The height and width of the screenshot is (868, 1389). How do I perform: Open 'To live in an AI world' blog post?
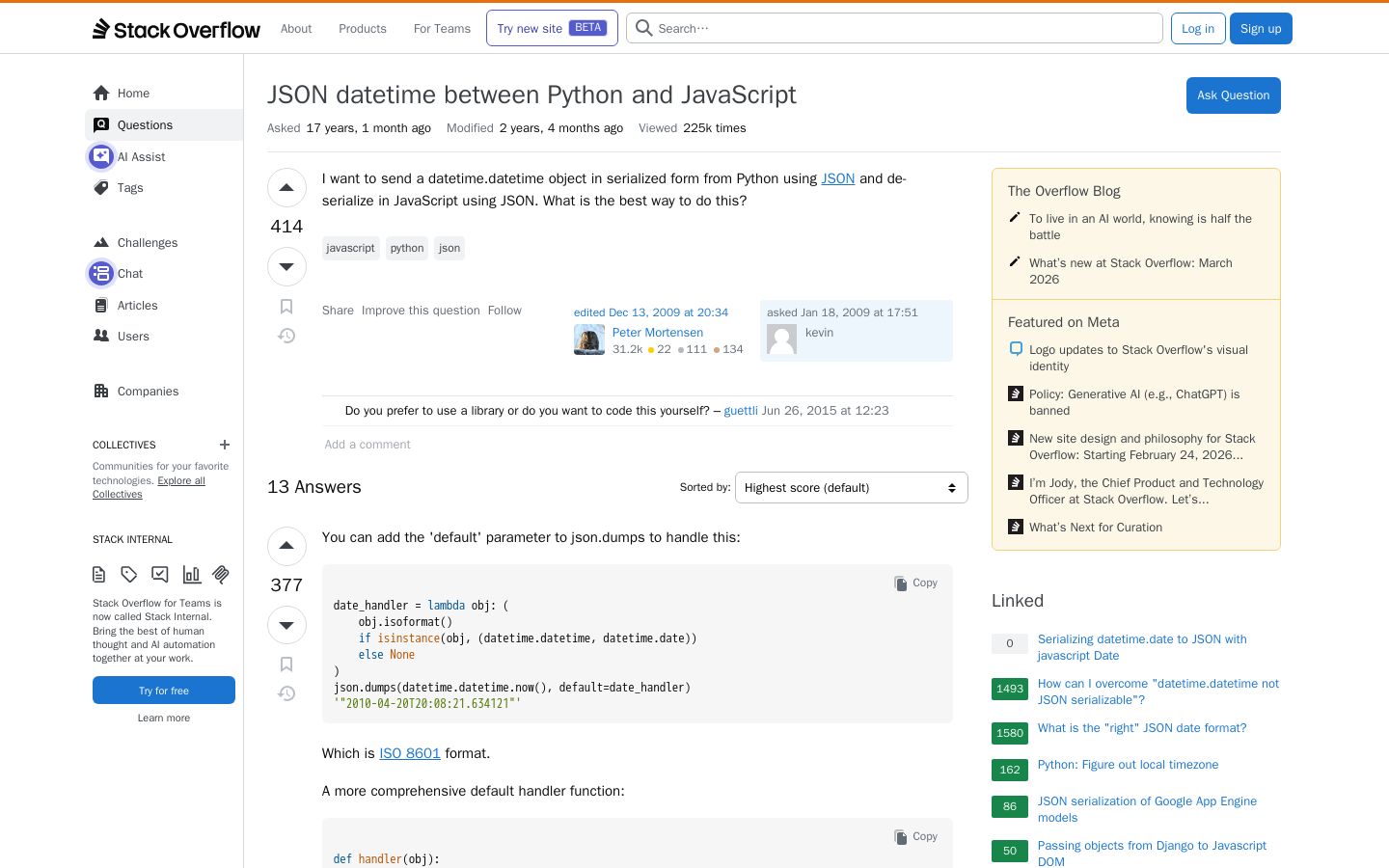[x=1140, y=227]
